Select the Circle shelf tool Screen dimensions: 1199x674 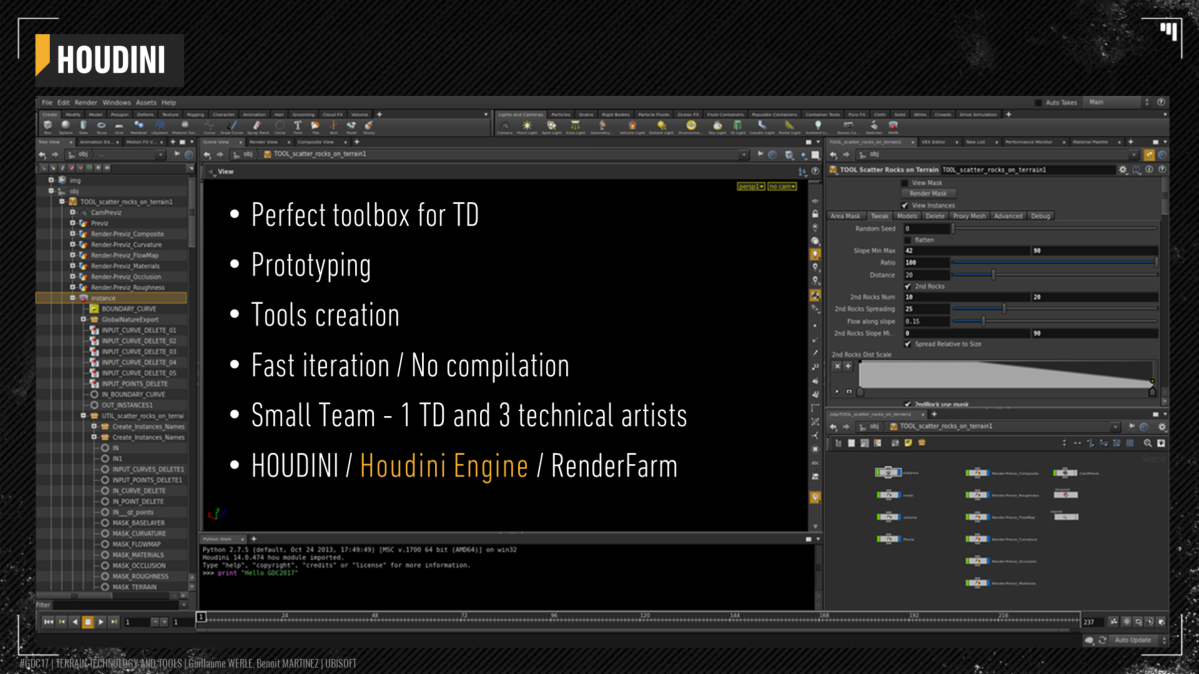[280, 127]
